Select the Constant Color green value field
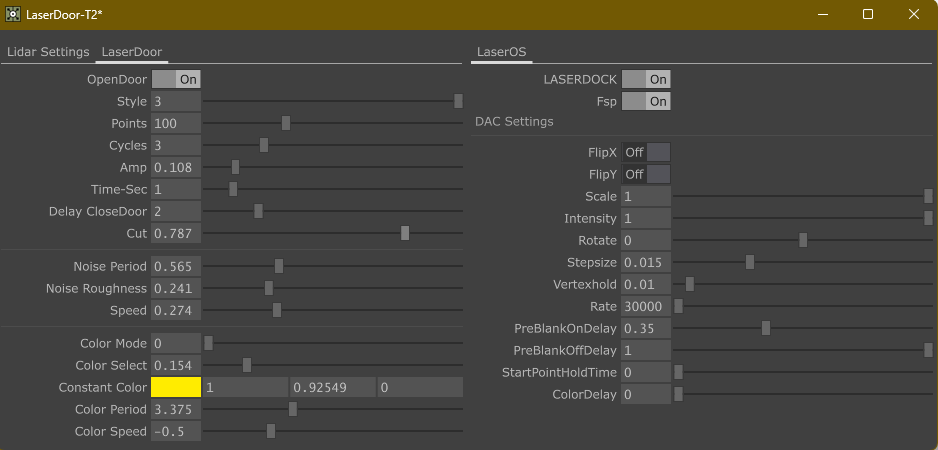The height and width of the screenshot is (450, 938). coord(333,388)
